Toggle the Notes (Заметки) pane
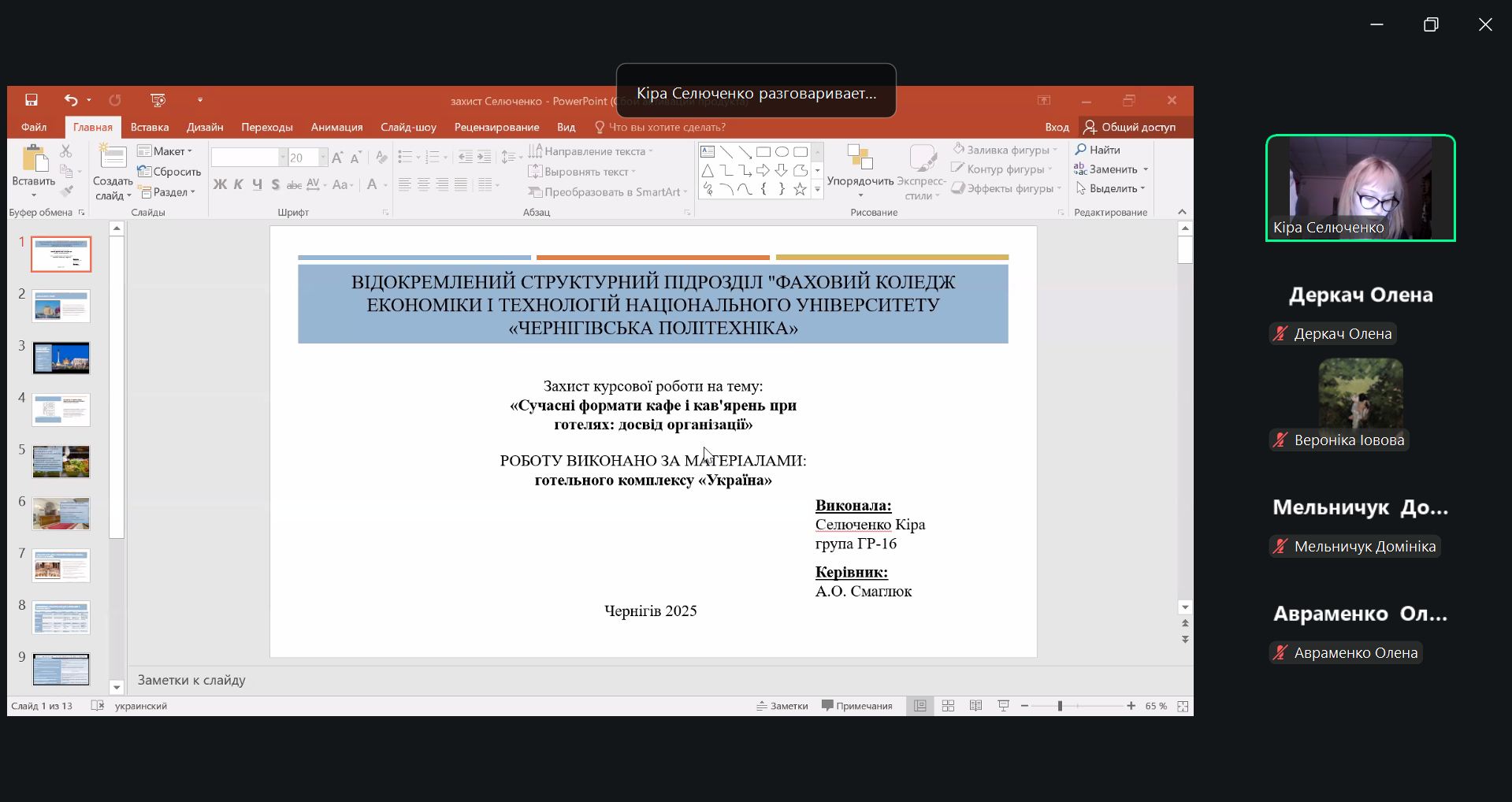The image size is (1512, 802). [782, 706]
